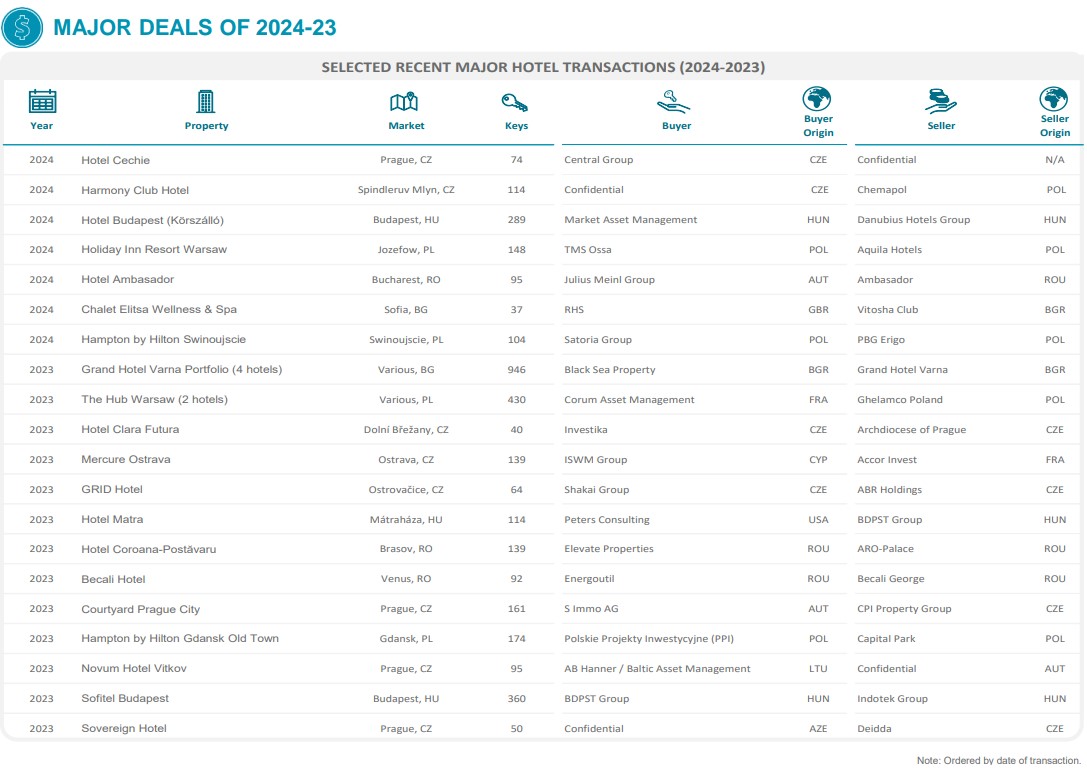Select the Market column header label
Screen dimensions: 1087x772
point(406,126)
